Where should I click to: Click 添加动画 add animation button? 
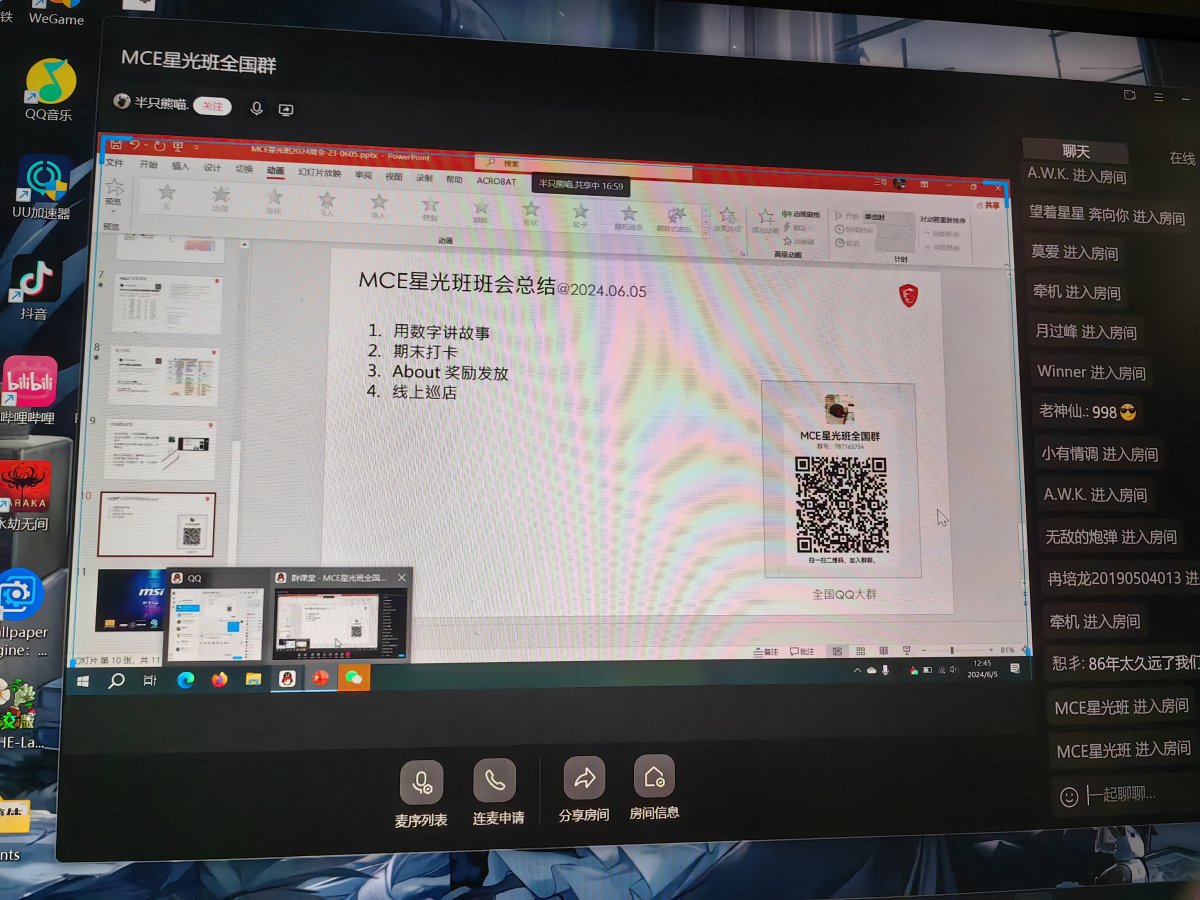click(765, 221)
